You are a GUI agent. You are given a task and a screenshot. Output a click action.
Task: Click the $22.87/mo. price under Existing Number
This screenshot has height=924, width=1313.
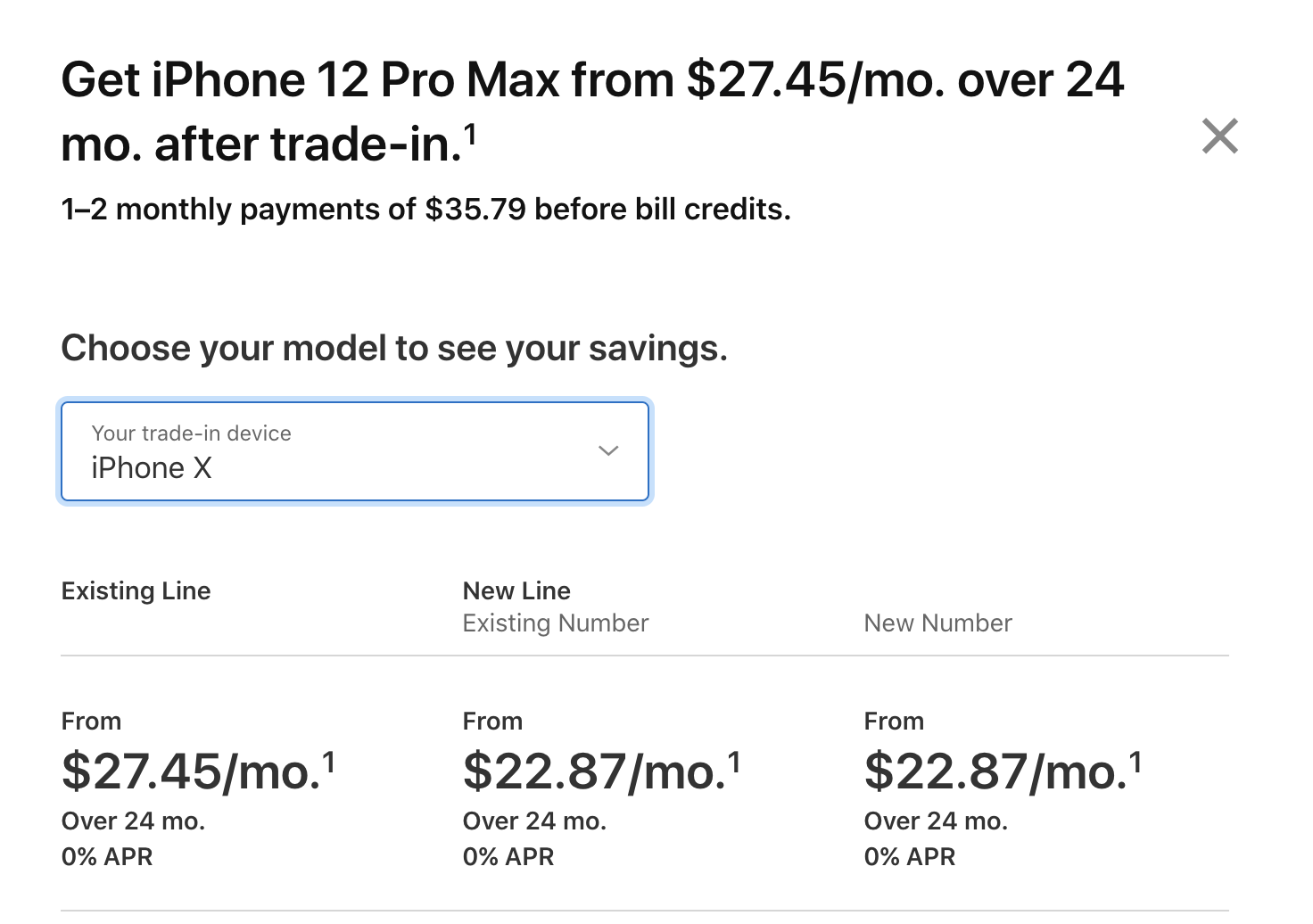(593, 771)
